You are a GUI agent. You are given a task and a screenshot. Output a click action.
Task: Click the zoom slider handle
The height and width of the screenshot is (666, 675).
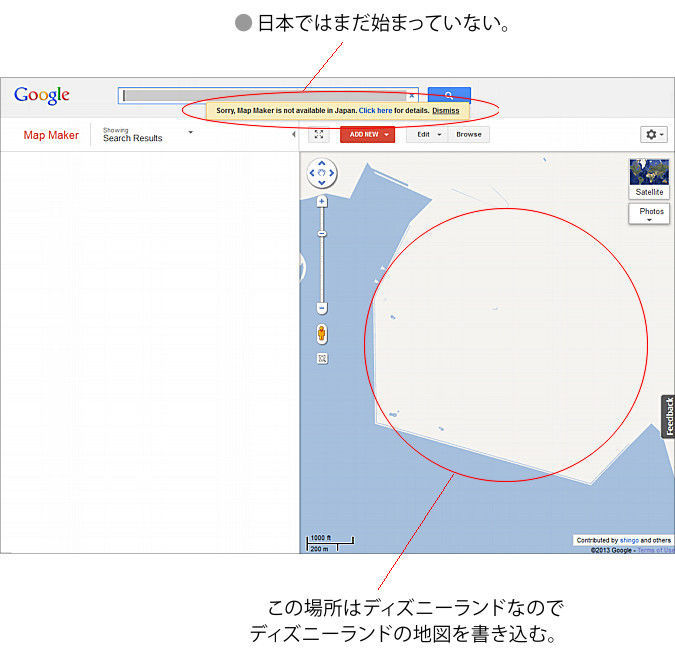click(x=322, y=234)
